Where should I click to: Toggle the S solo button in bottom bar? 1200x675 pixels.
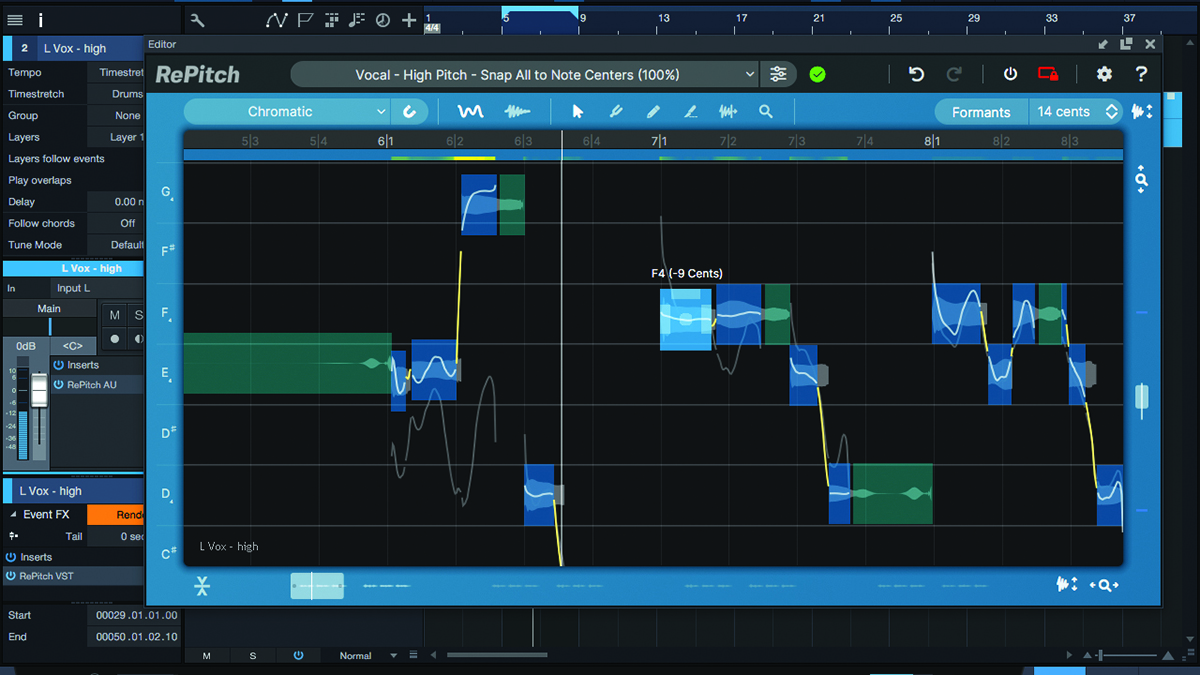coord(253,656)
